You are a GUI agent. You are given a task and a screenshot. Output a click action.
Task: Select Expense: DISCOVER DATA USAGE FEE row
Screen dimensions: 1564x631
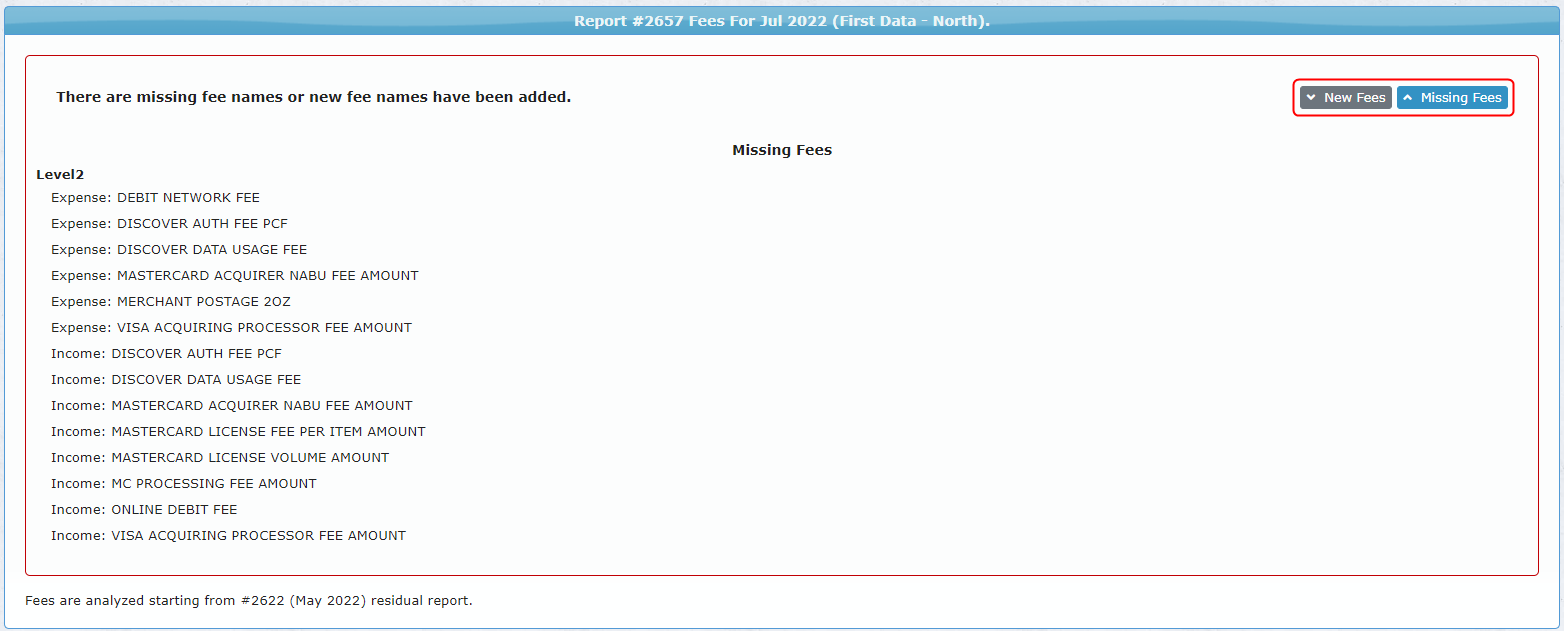(x=179, y=250)
